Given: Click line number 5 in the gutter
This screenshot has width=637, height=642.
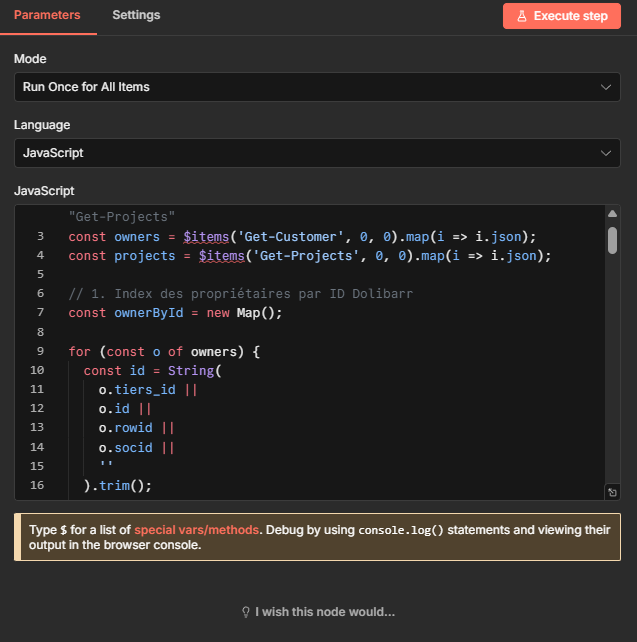Looking at the screenshot, I should (x=40, y=274).
